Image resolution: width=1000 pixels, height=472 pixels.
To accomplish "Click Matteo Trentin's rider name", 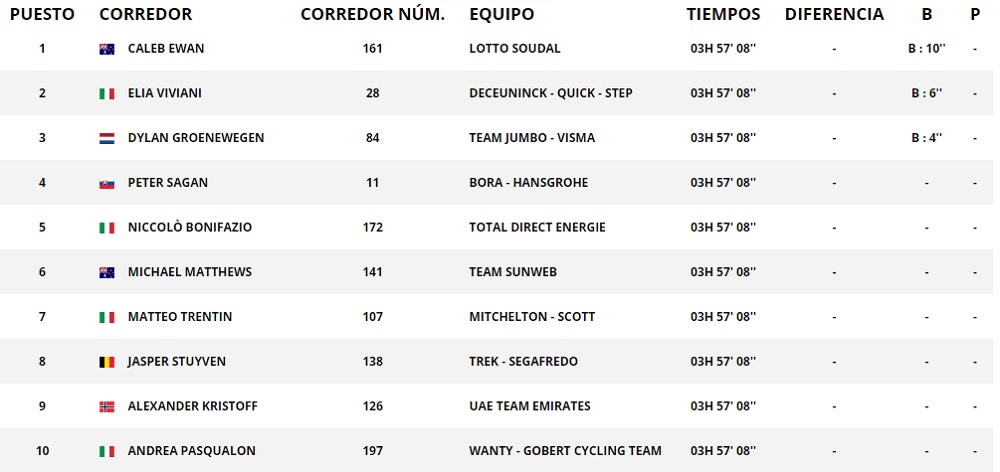I will 180,317.
